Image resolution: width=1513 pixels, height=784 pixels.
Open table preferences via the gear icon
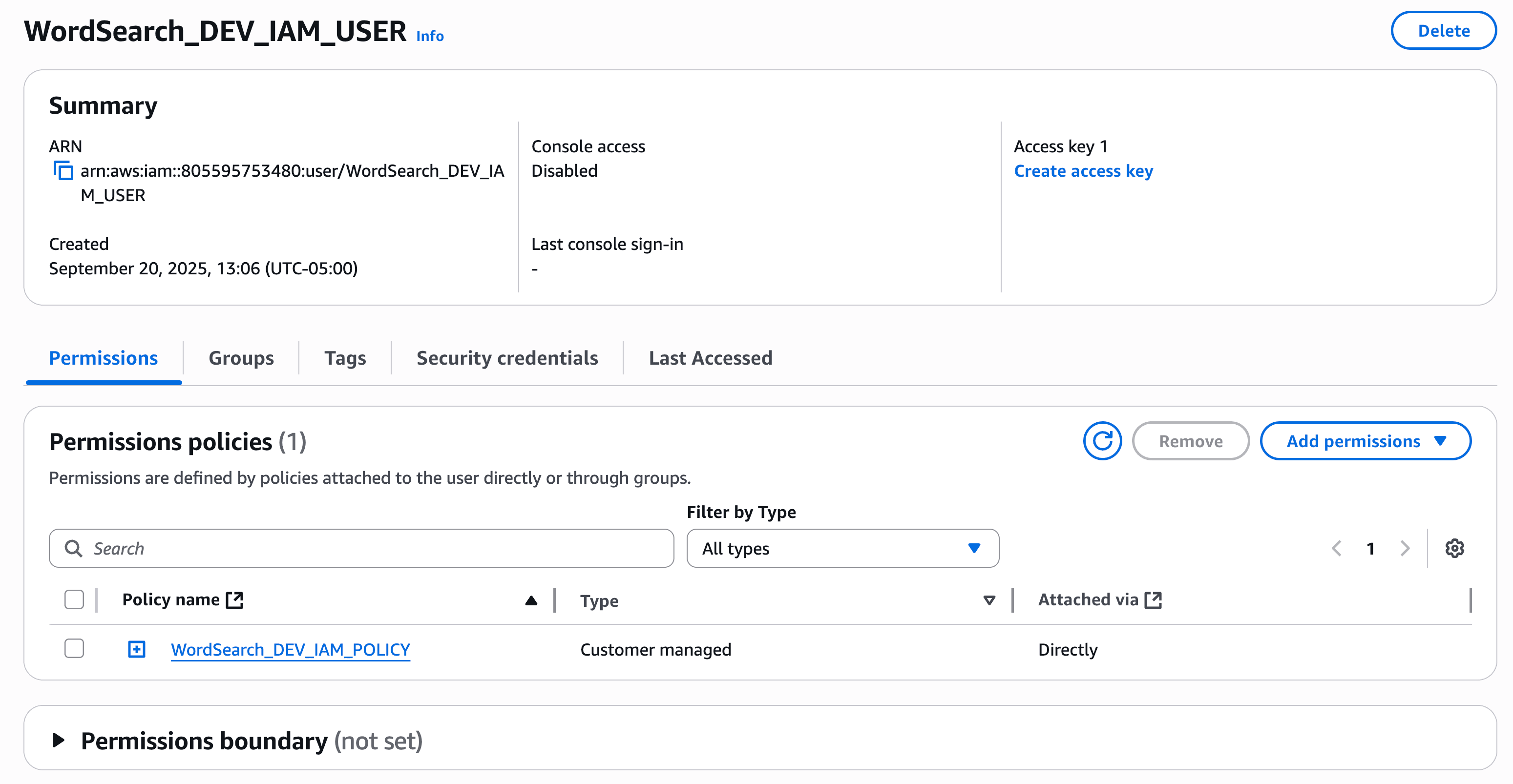click(1455, 548)
